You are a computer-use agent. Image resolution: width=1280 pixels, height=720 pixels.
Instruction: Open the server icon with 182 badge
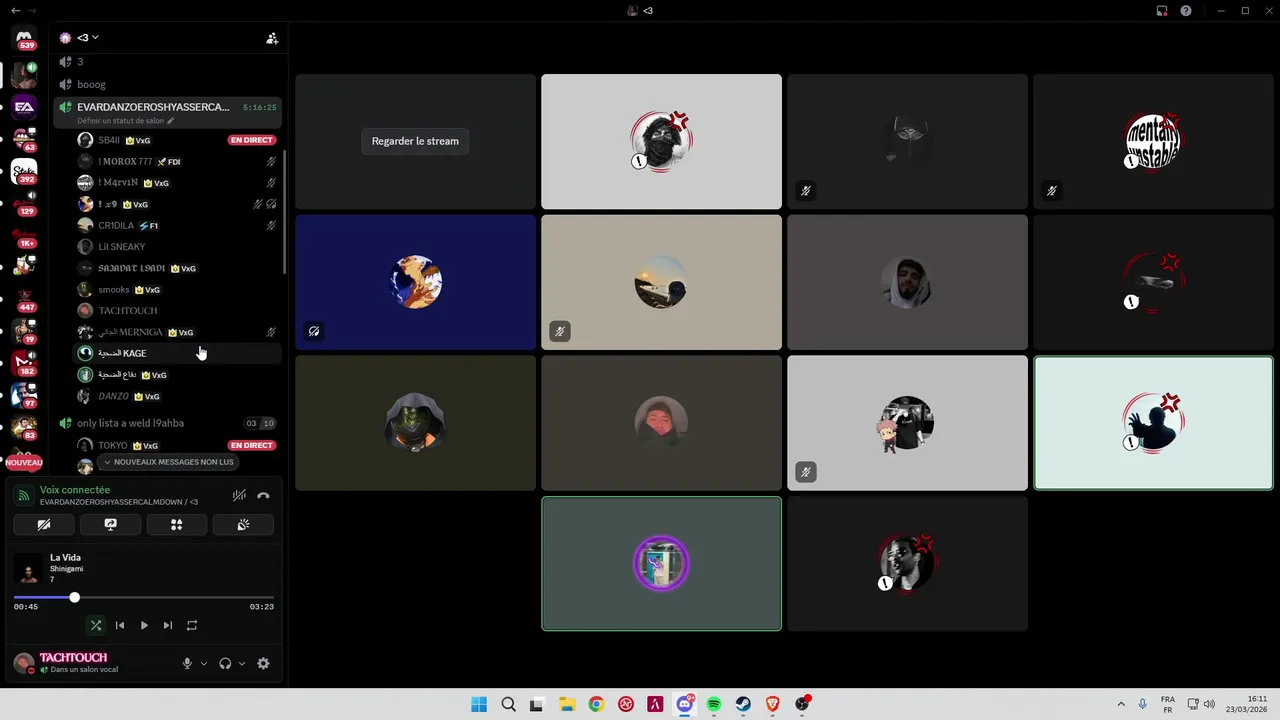[x=24, y=363]
